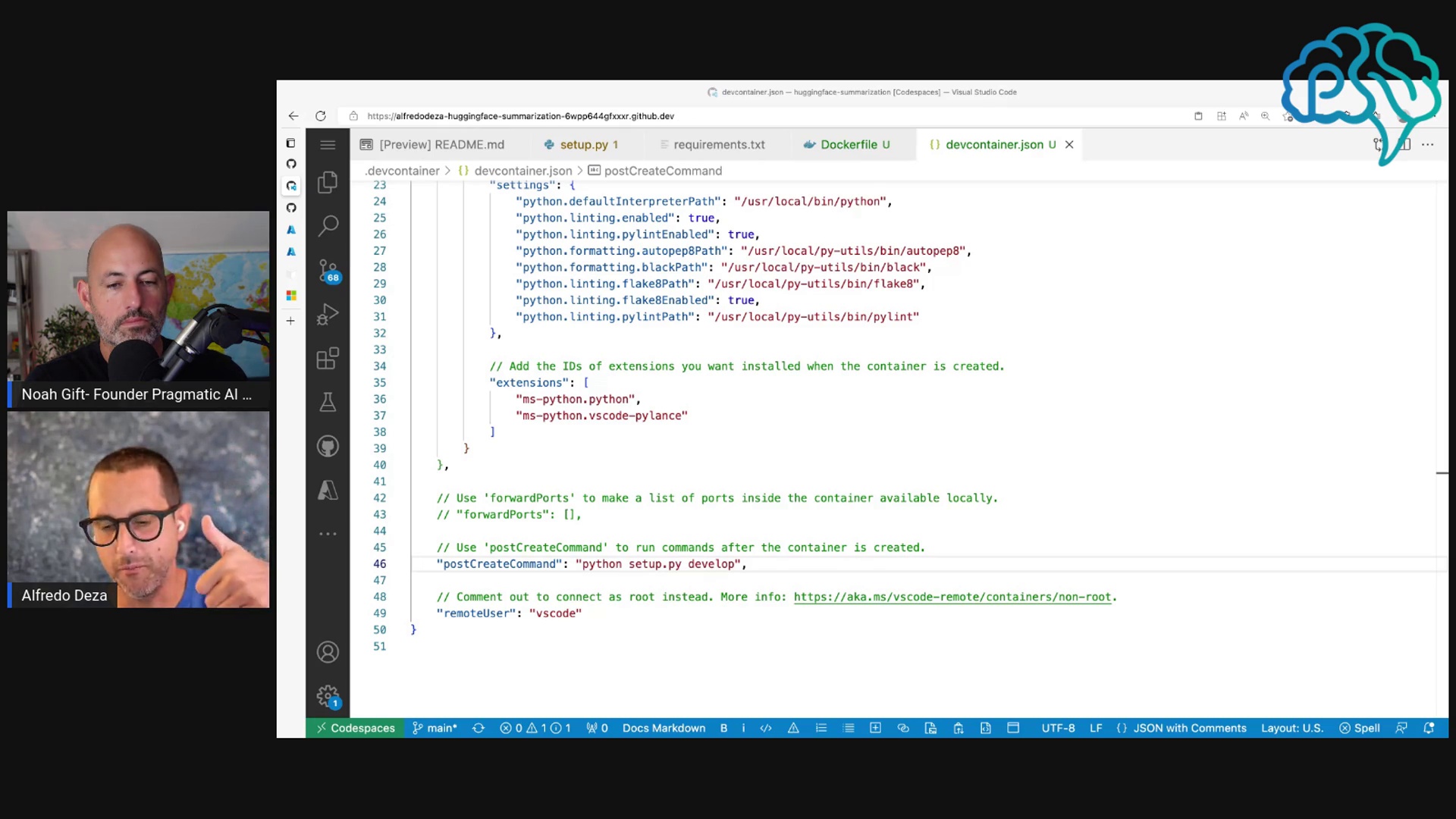Click the "remoteUser" key on line 49

coord(476,613)
